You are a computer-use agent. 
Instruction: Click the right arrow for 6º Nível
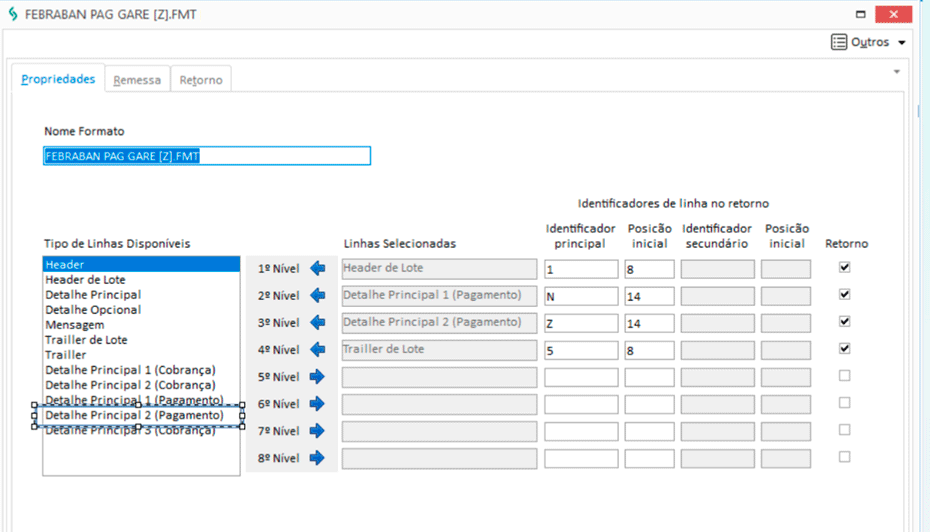tap(318, 404)
